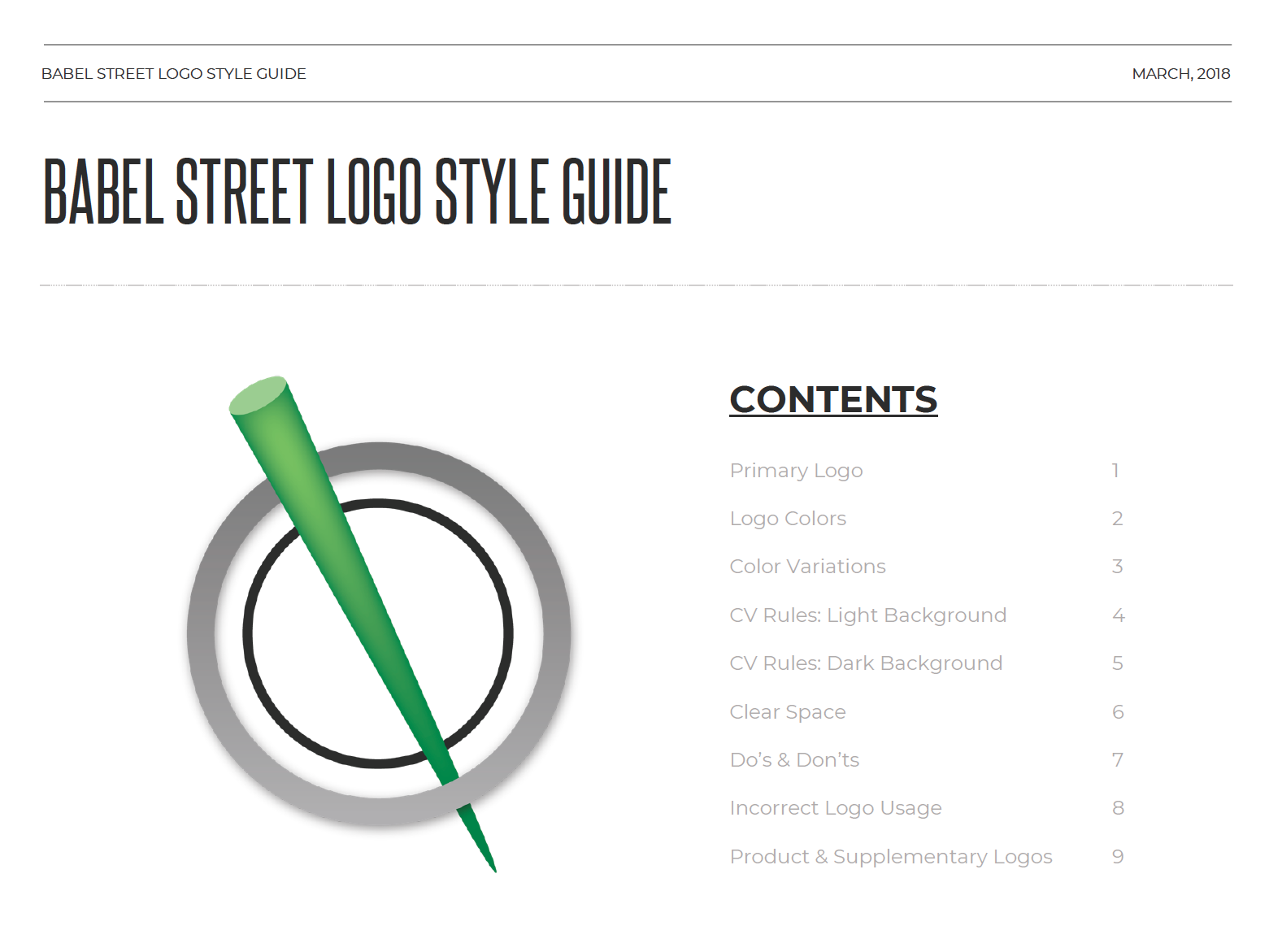The width and height of the screenshot is (1269, 952).
Task: Click the Babel Street green spike logo
Action: 379,624
